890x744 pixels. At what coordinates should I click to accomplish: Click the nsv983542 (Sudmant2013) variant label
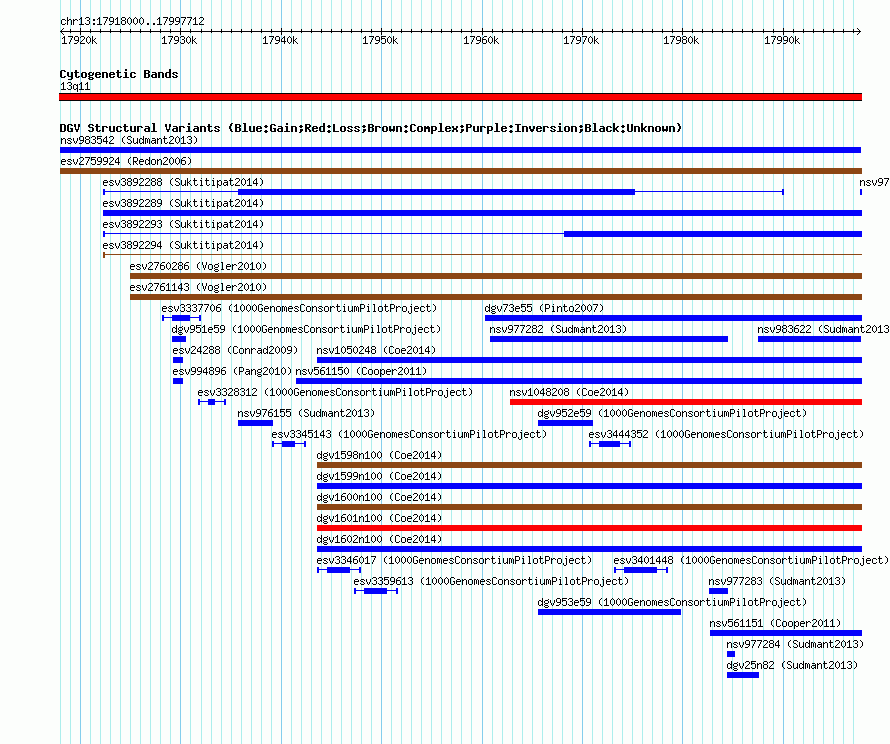pyautogui.click(x=129, y=140)
